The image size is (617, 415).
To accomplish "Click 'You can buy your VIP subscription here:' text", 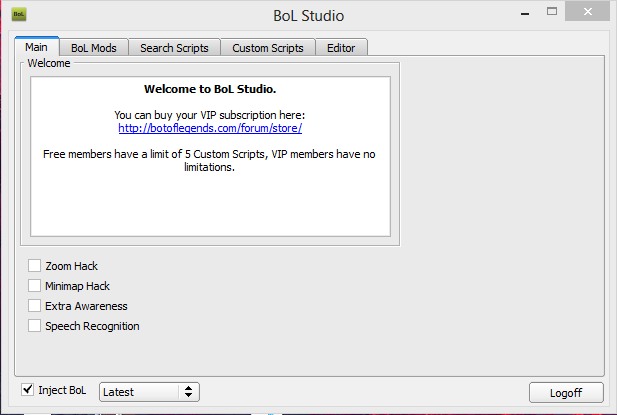I will pos(210,115).
